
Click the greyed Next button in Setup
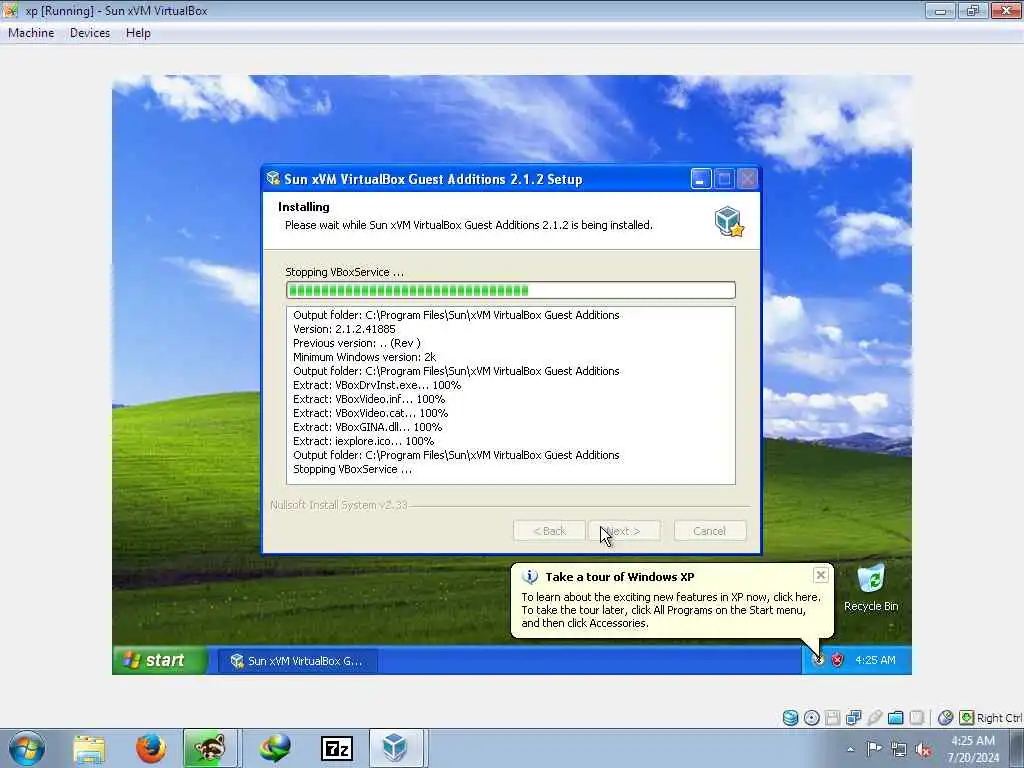point(624,531)
